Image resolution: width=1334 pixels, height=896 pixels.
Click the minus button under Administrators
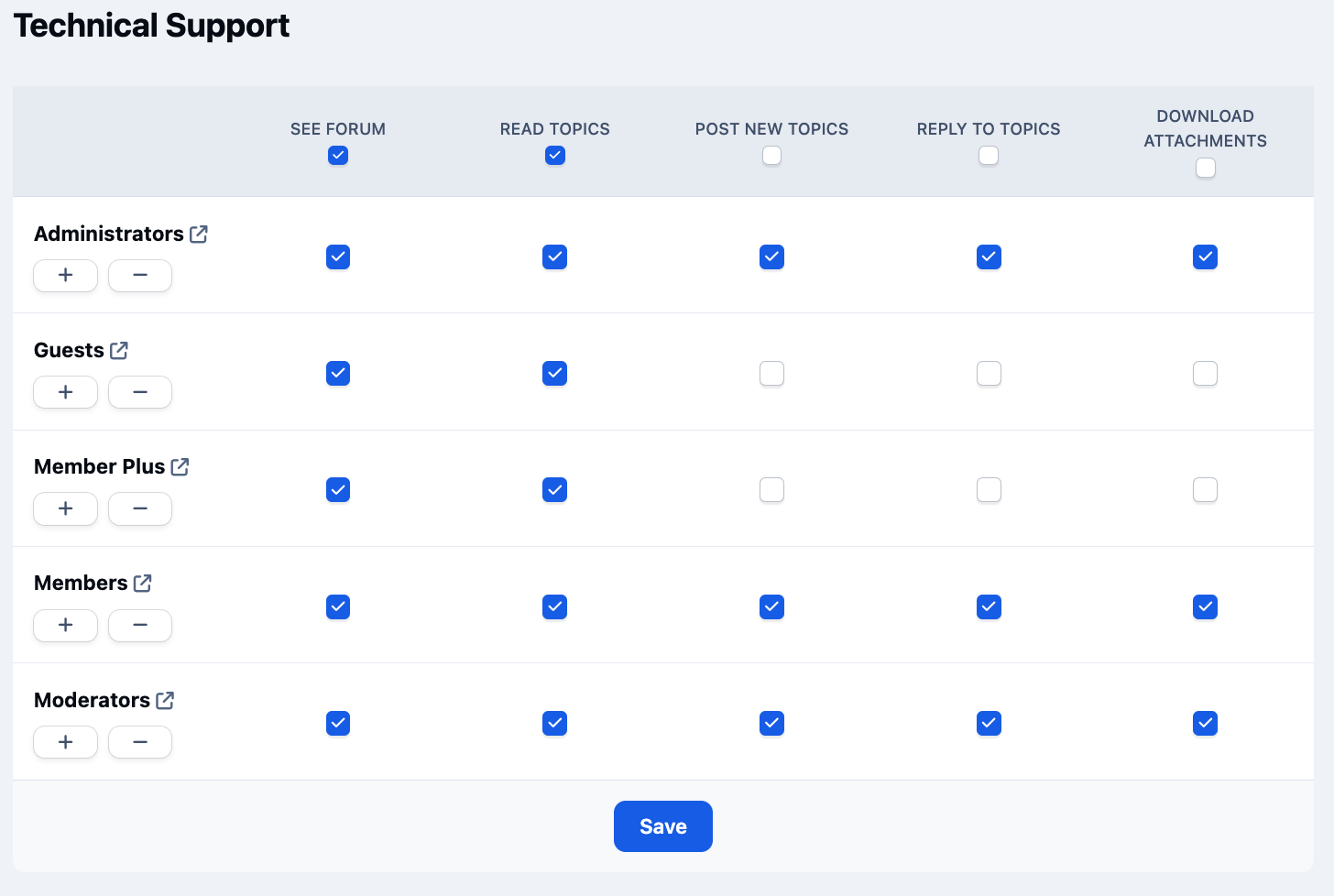click(140, 276)
